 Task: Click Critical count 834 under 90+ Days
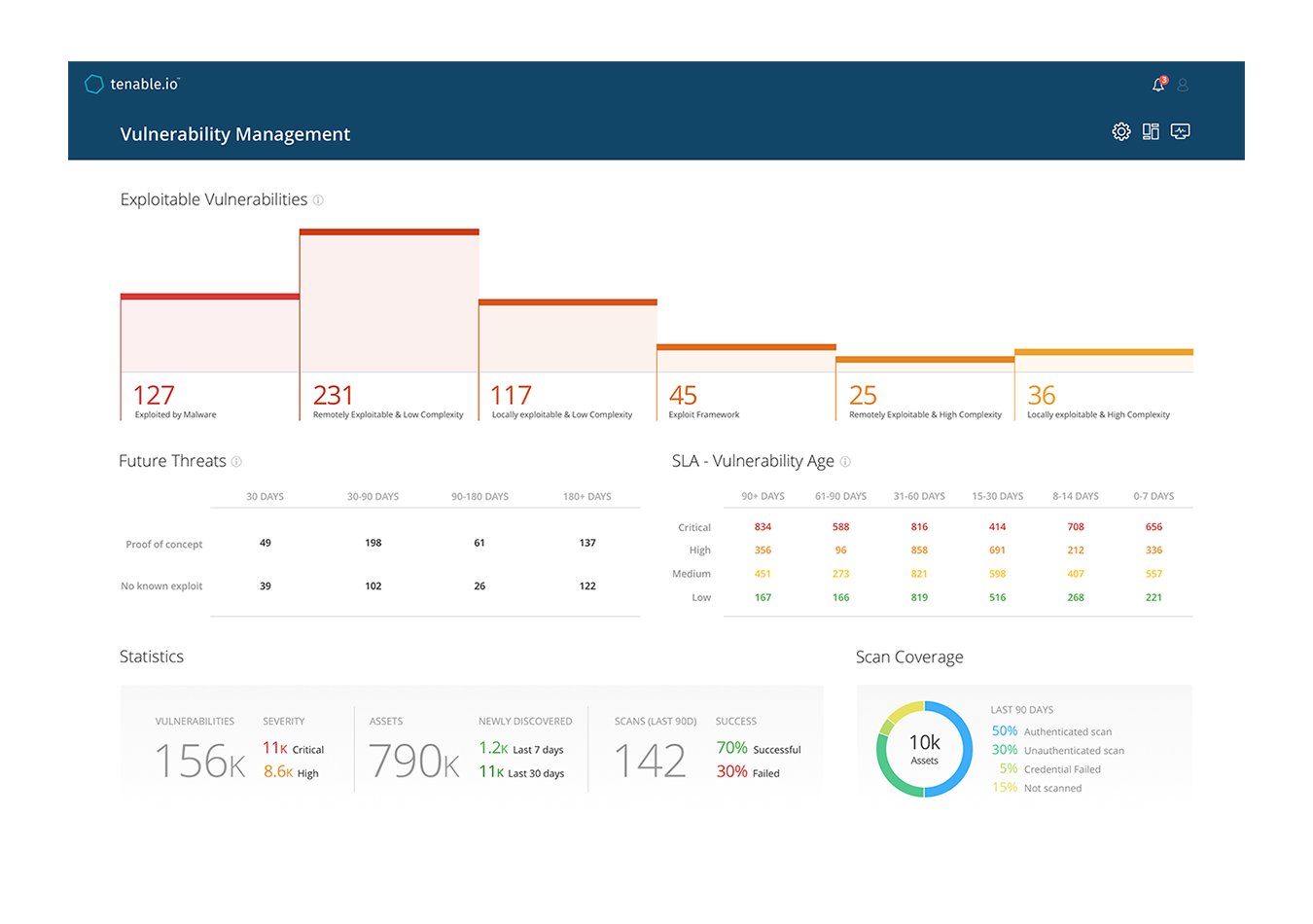click(763, 527)
